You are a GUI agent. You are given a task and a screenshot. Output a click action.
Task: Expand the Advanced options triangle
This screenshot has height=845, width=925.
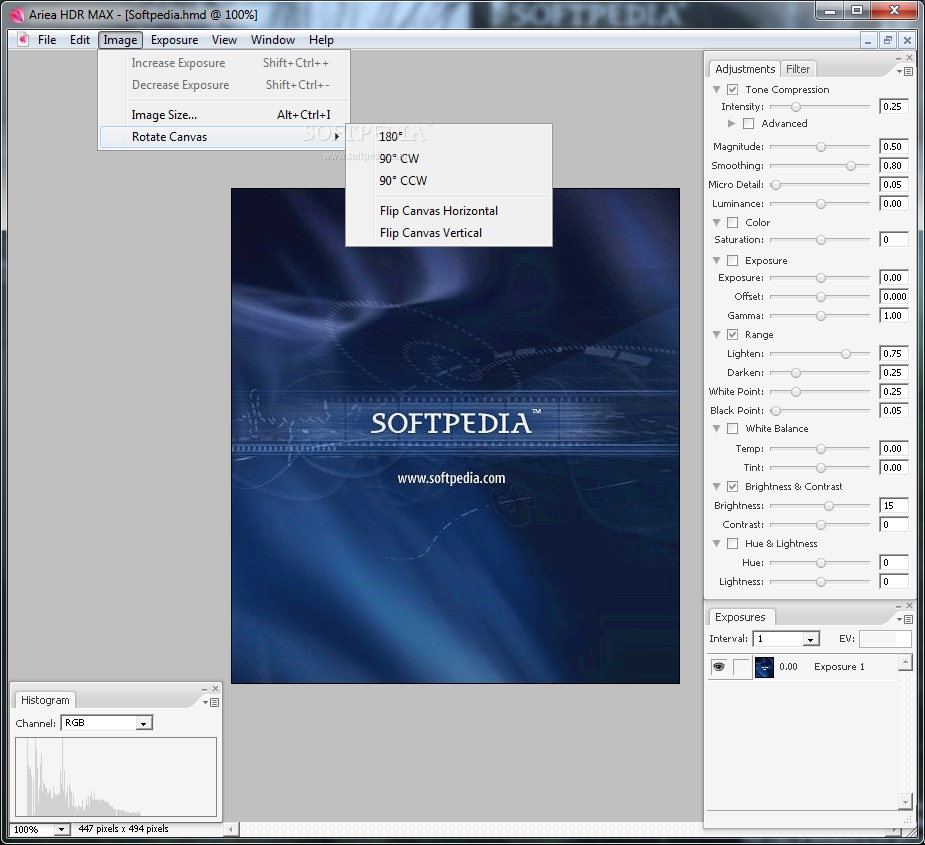coord(732,123)
